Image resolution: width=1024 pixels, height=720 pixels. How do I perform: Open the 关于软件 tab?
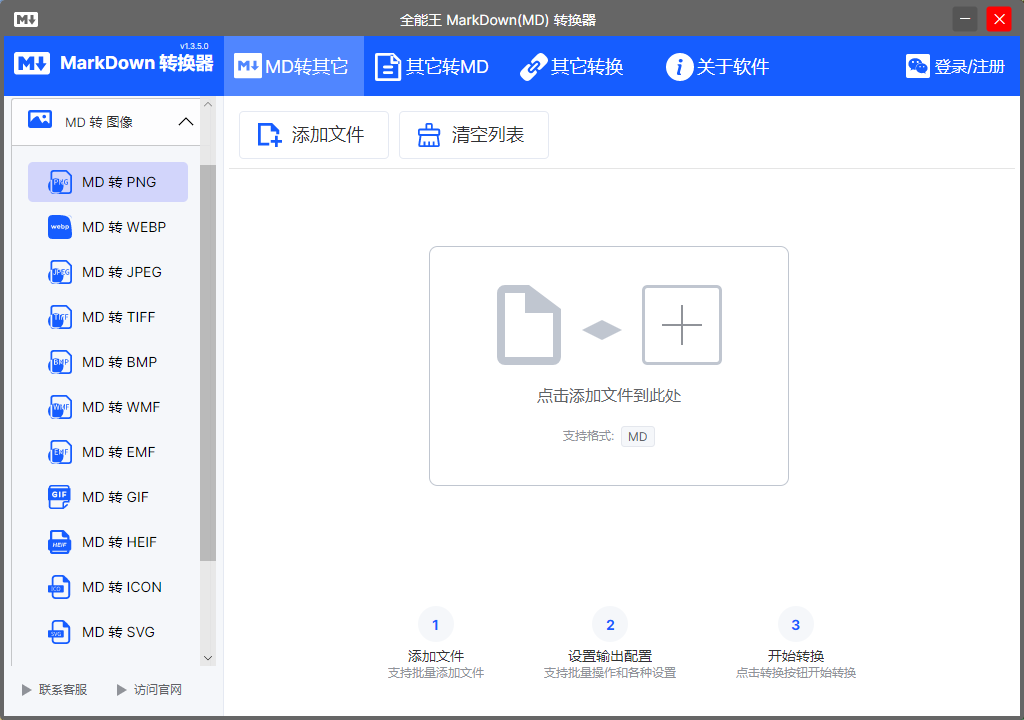pos(718,66)
